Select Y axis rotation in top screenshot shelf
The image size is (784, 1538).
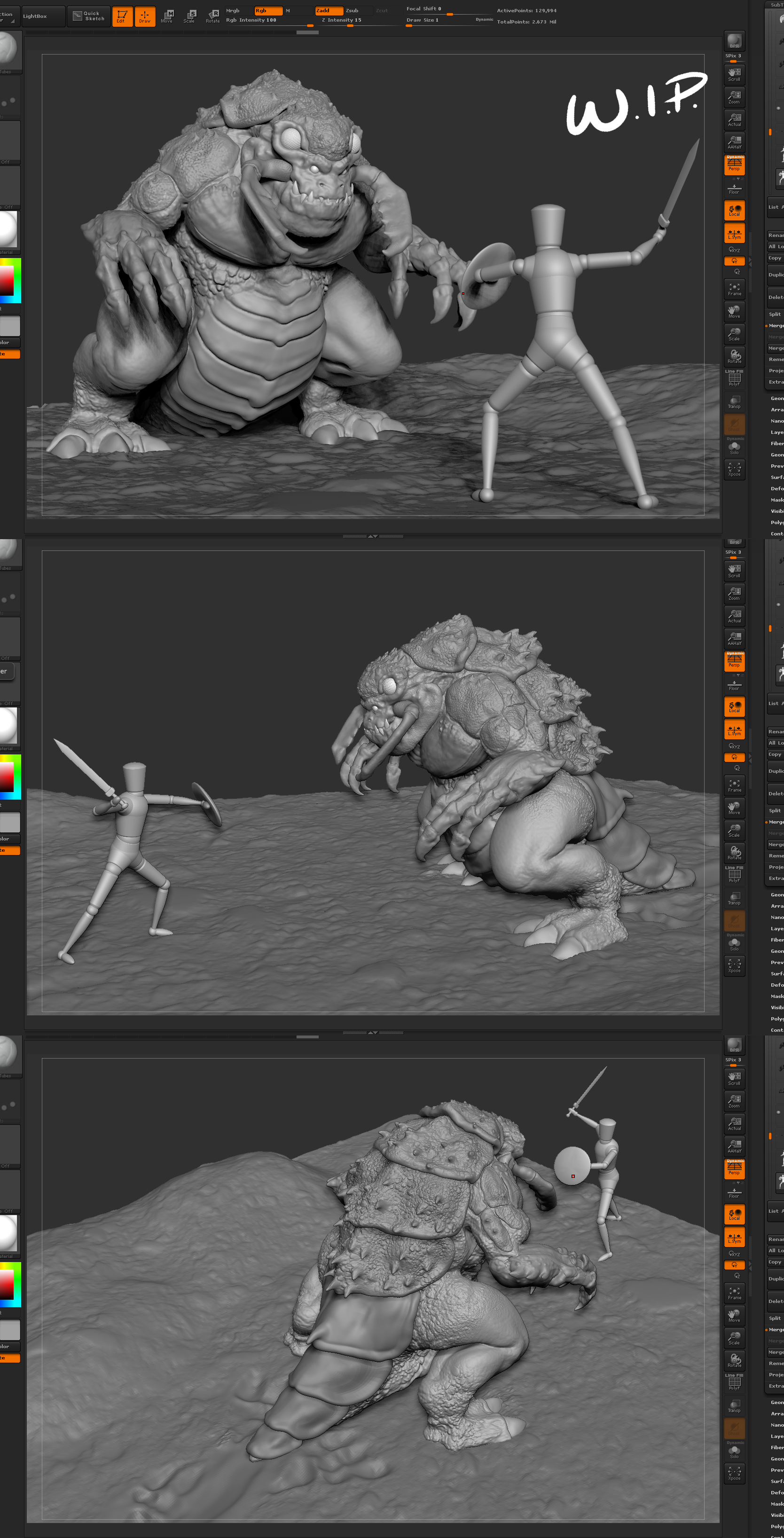pos(735,261)
